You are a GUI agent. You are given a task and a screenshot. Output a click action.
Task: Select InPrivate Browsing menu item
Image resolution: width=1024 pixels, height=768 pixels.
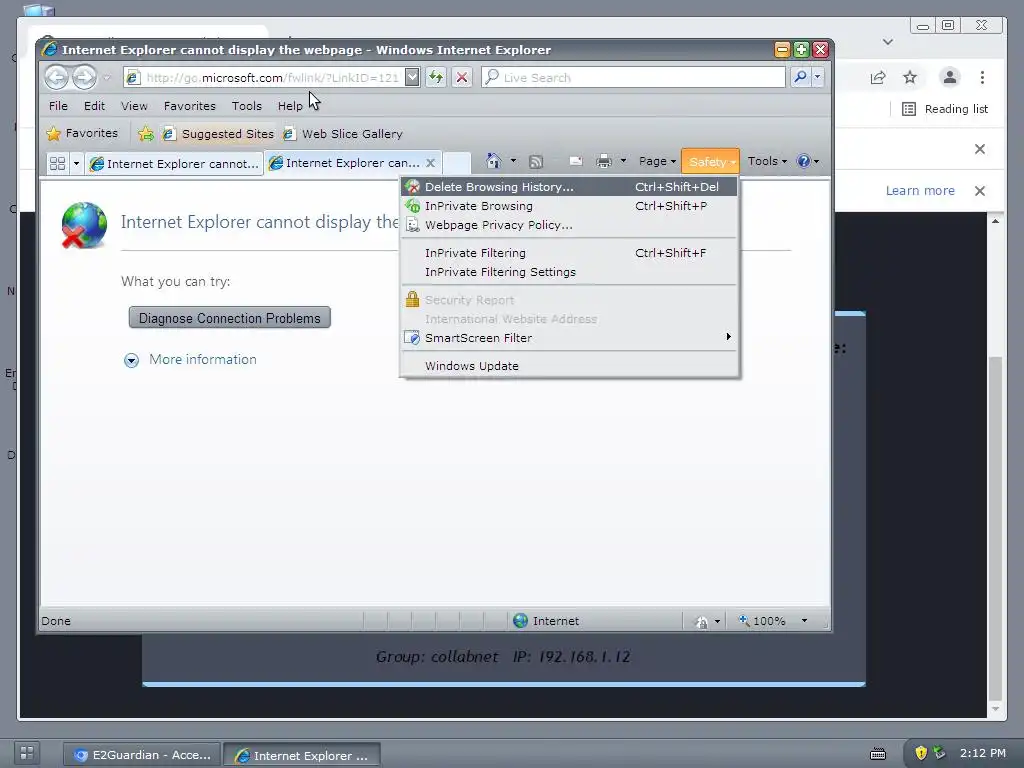click(569, 206)
